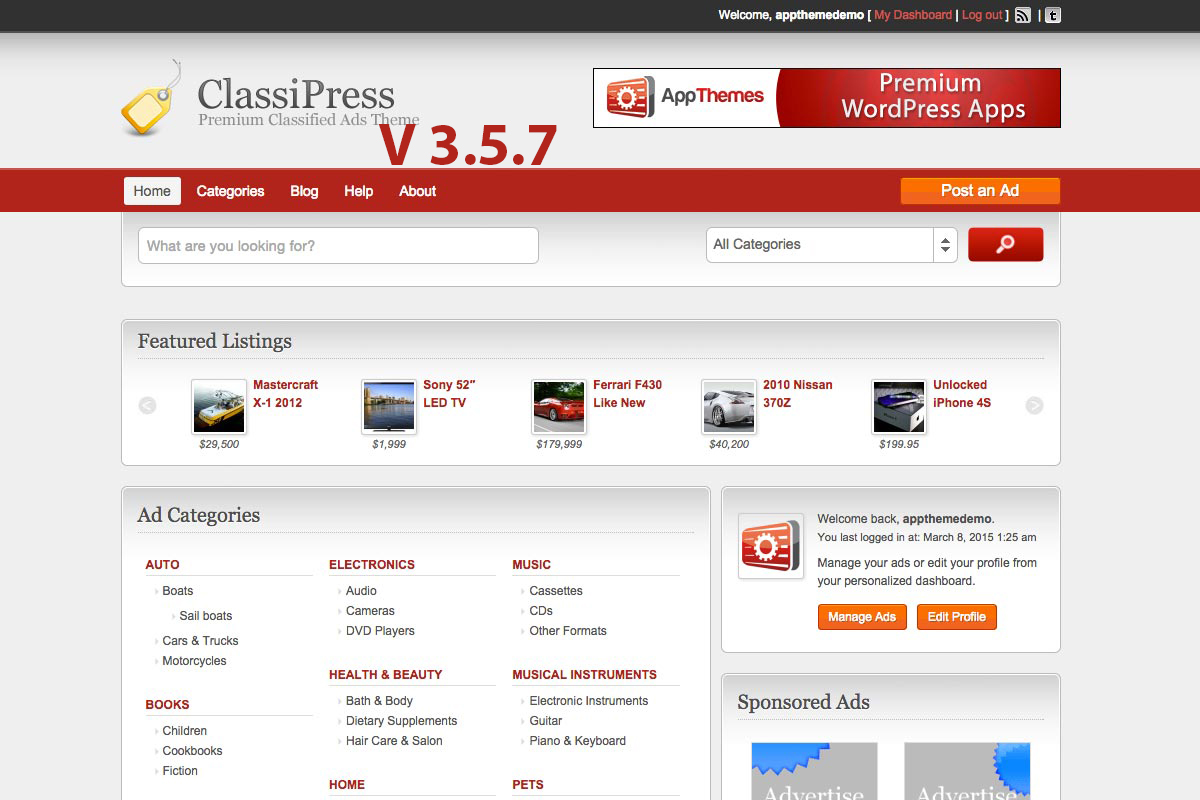The image size is (1200, 800).
Task: Open the AppThemes Premium WordPress Apps banner
Action: click(827, 97)
